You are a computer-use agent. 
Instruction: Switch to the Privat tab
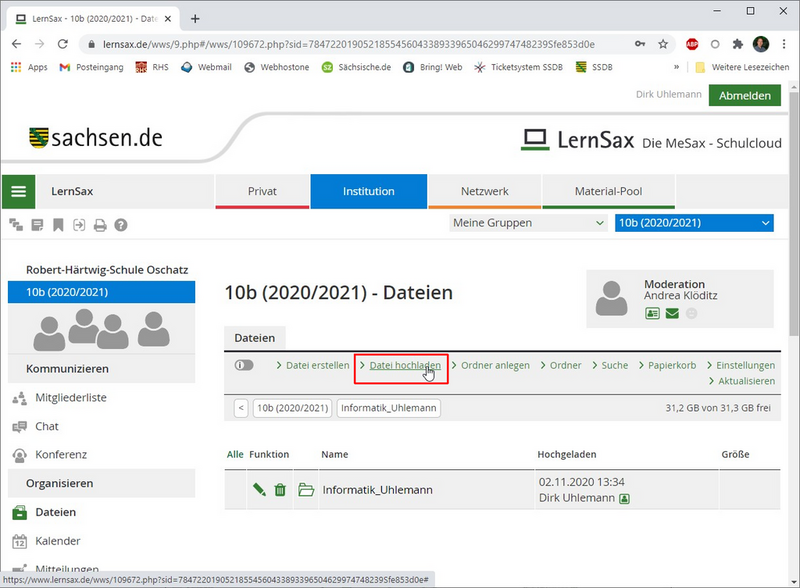[262, 191]
